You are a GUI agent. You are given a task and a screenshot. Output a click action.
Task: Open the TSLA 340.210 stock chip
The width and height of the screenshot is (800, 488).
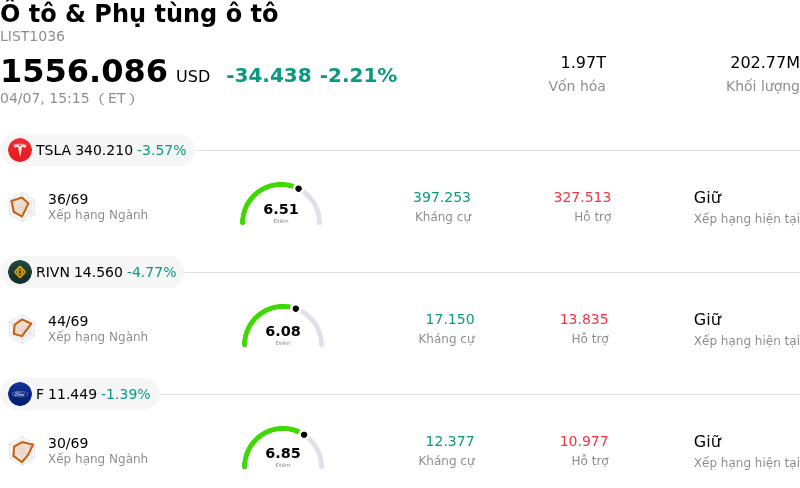tap(98, 150)
